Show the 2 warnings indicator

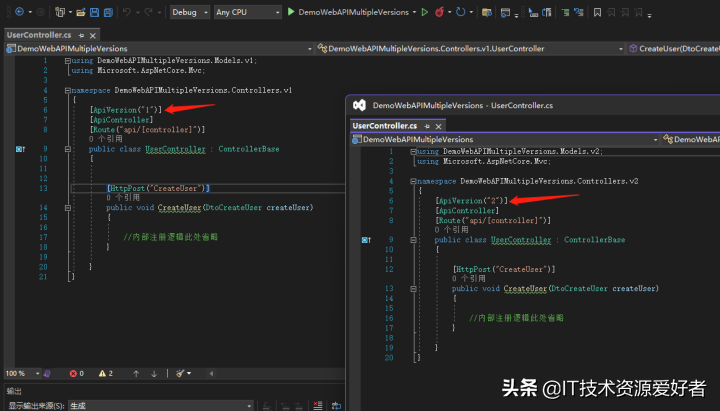[x=106, y=374]
